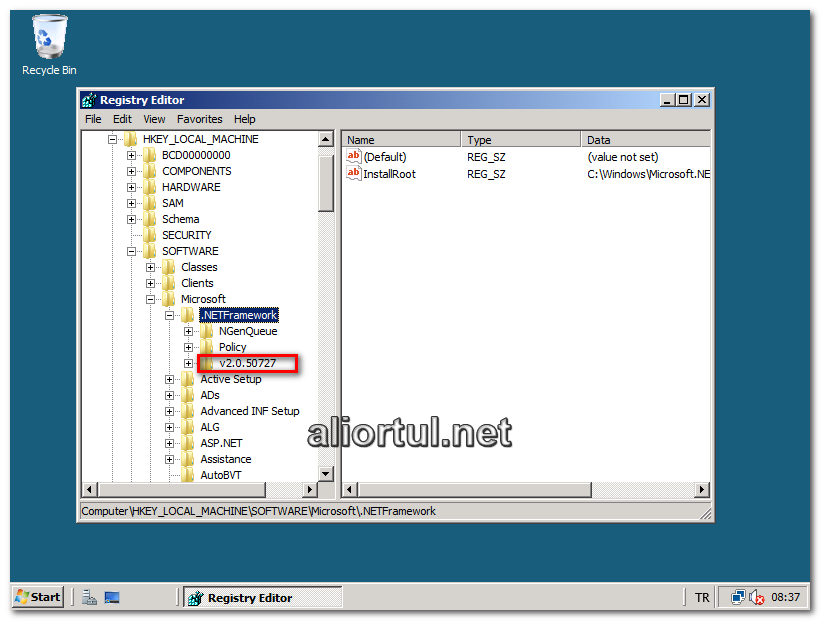Select the .NETFramework key label
The width and height of the screenshot is (821, 621).
click(239, 315)
